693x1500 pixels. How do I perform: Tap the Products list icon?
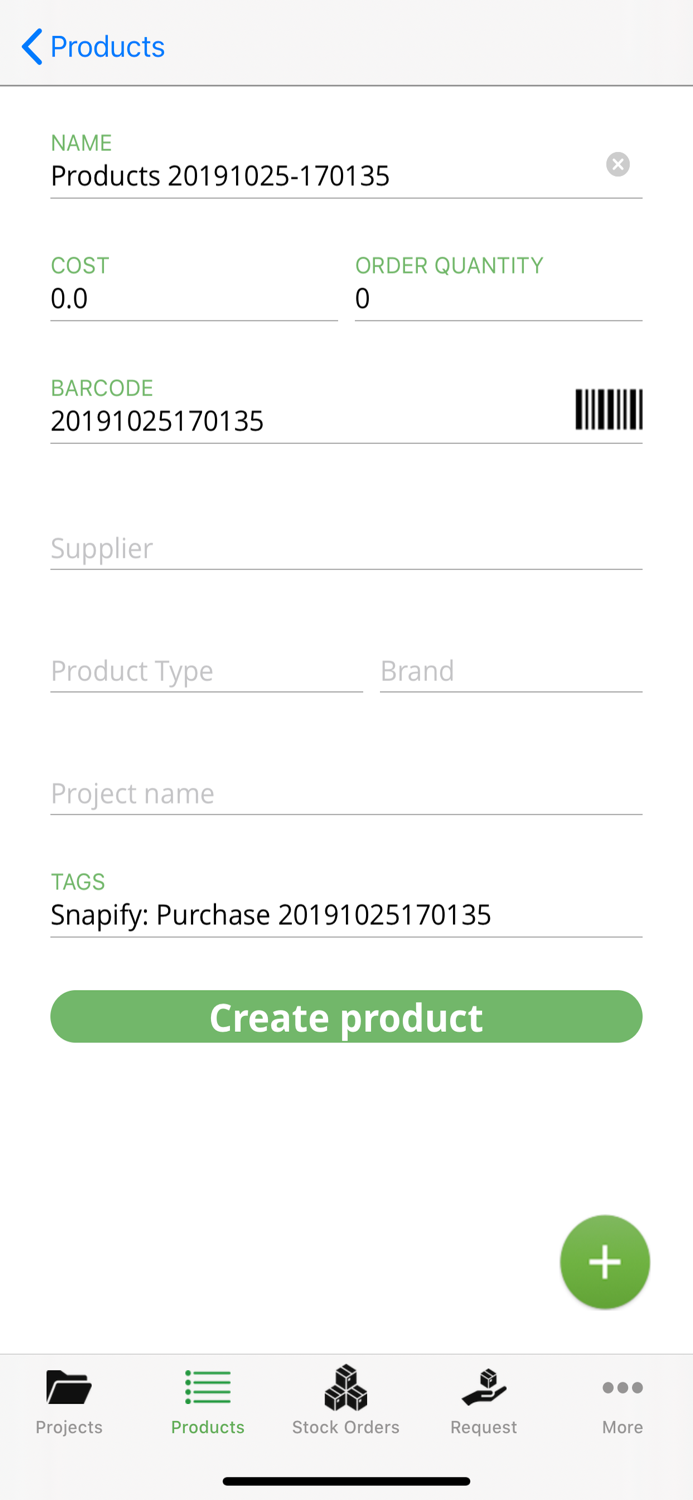pyautogui.click(x=207, y=1387)
